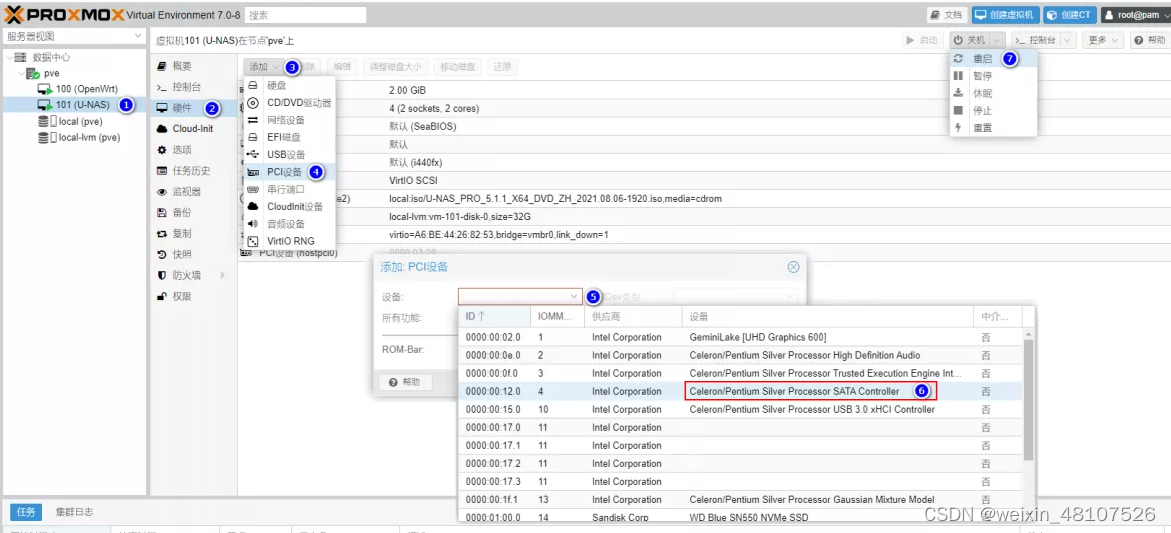Viewport: 1171px width, 533px height.
Task: Click the 关机 shutdown button
Action: (x=969, y=40)
